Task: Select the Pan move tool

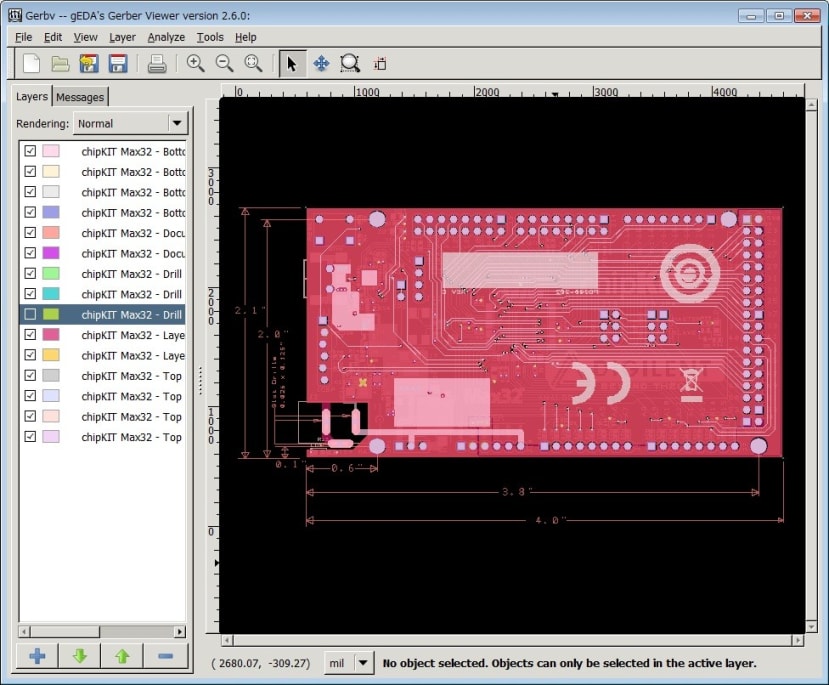Action: pos(321,64)
